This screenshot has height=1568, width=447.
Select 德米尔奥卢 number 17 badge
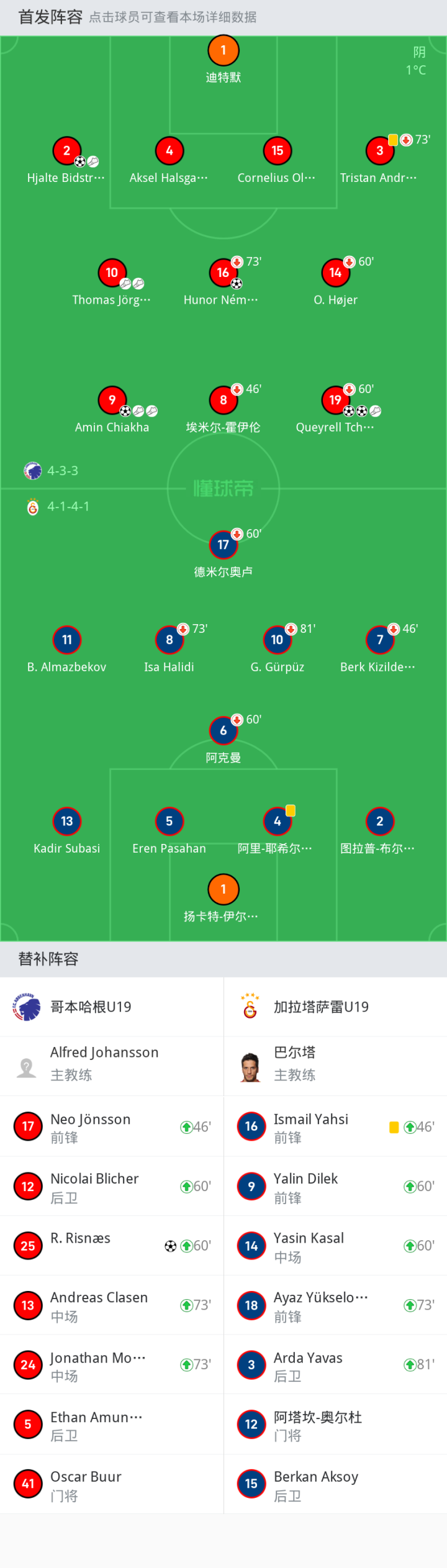(223, 545)
